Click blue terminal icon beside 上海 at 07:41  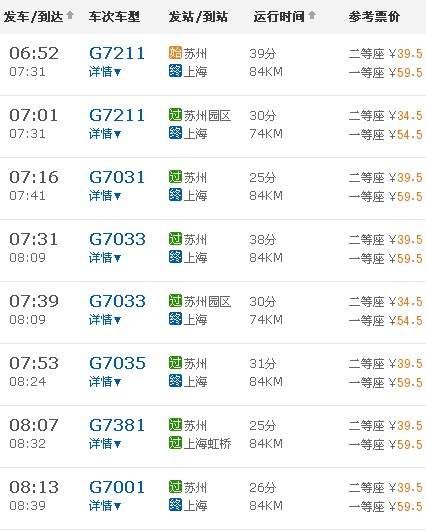point(175,195)
